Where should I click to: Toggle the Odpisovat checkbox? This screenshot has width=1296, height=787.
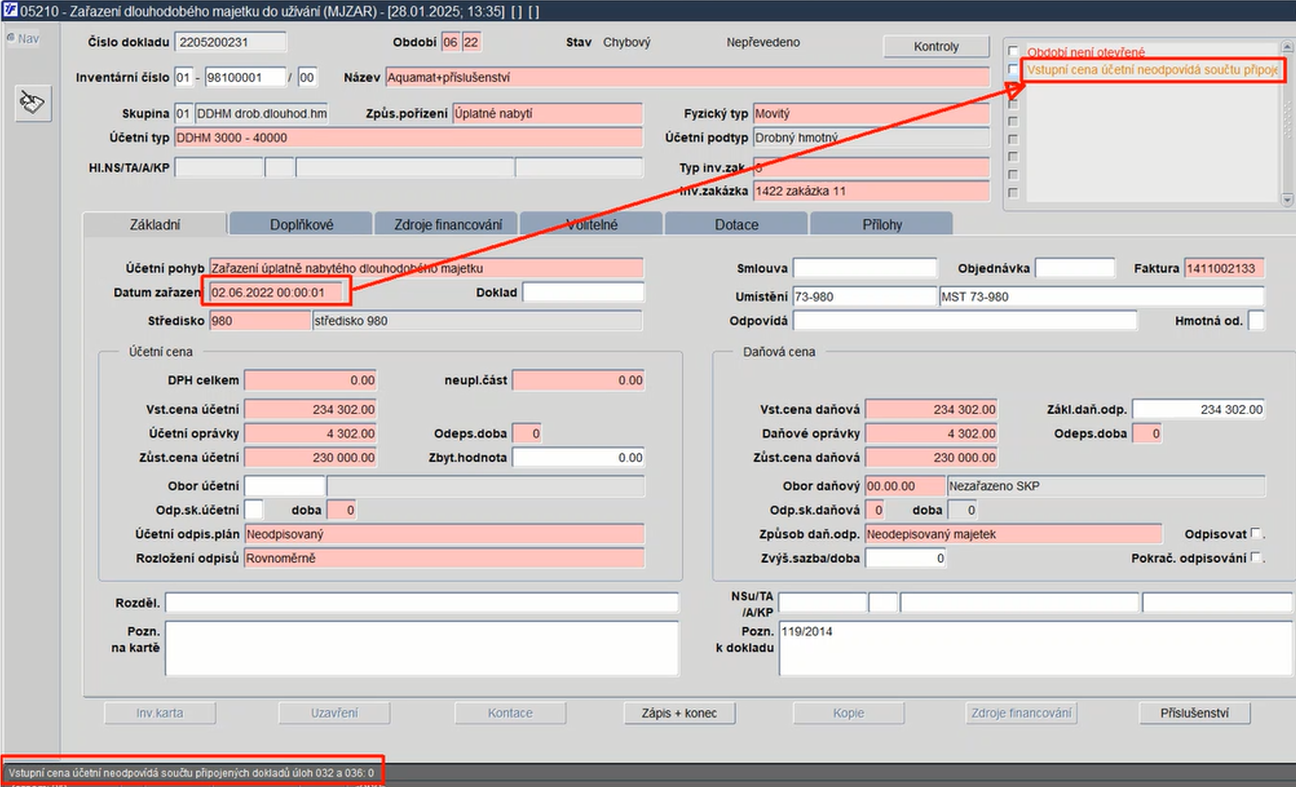pos(1256,533)
